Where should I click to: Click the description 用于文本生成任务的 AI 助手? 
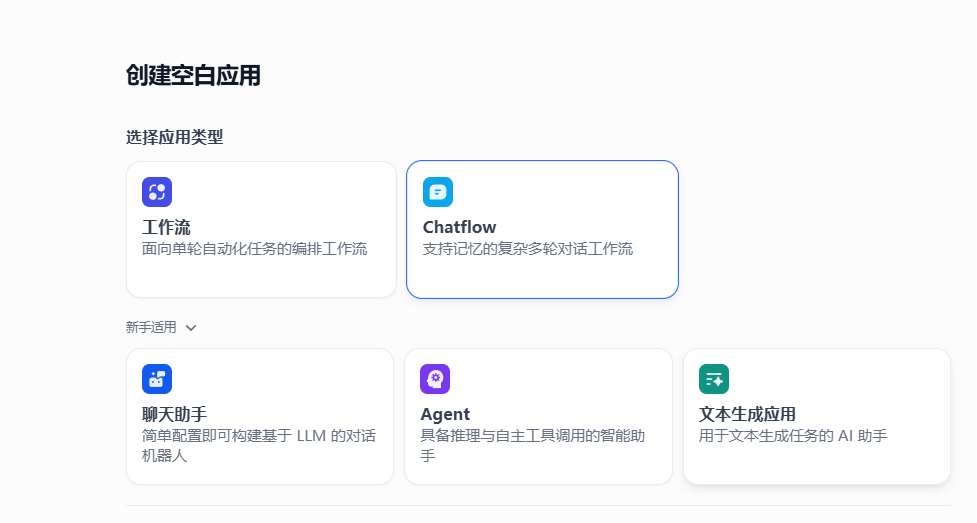(793, 436)
